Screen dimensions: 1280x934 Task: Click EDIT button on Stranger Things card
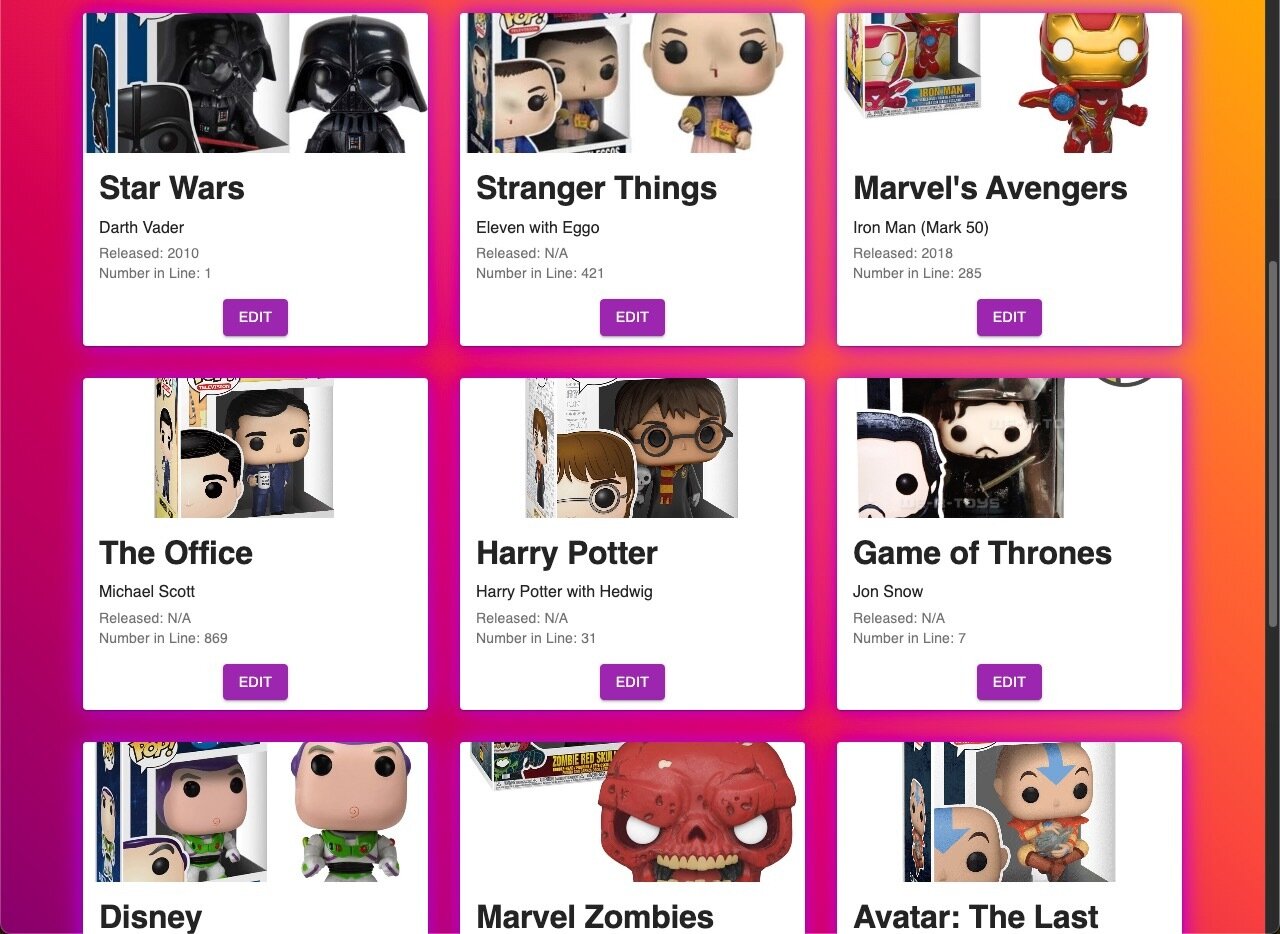632,317
